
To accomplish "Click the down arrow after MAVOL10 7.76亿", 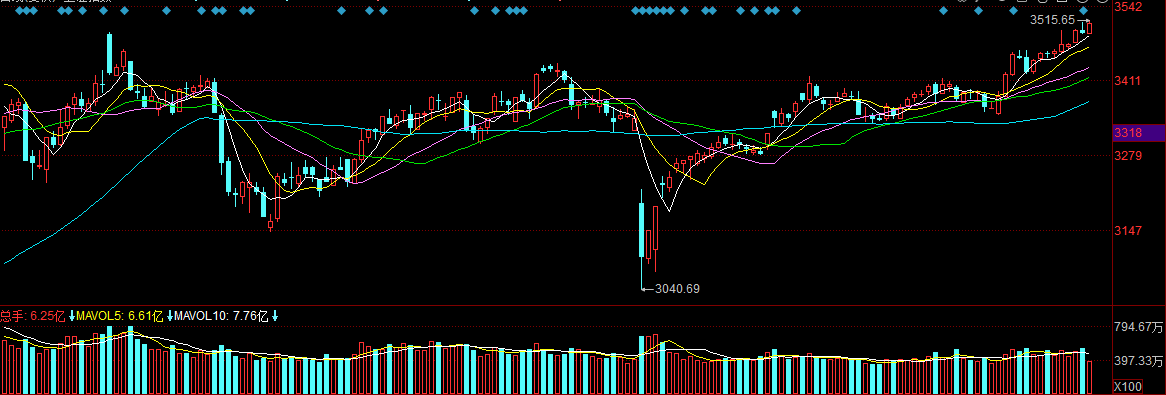I will click(x=274, y=316).
